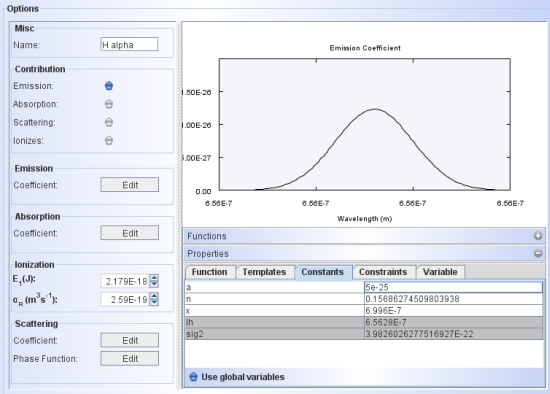550x394 pixels.
Task: Click the value 6.5628E-7 for lh
Action: [x=453, y=322]
